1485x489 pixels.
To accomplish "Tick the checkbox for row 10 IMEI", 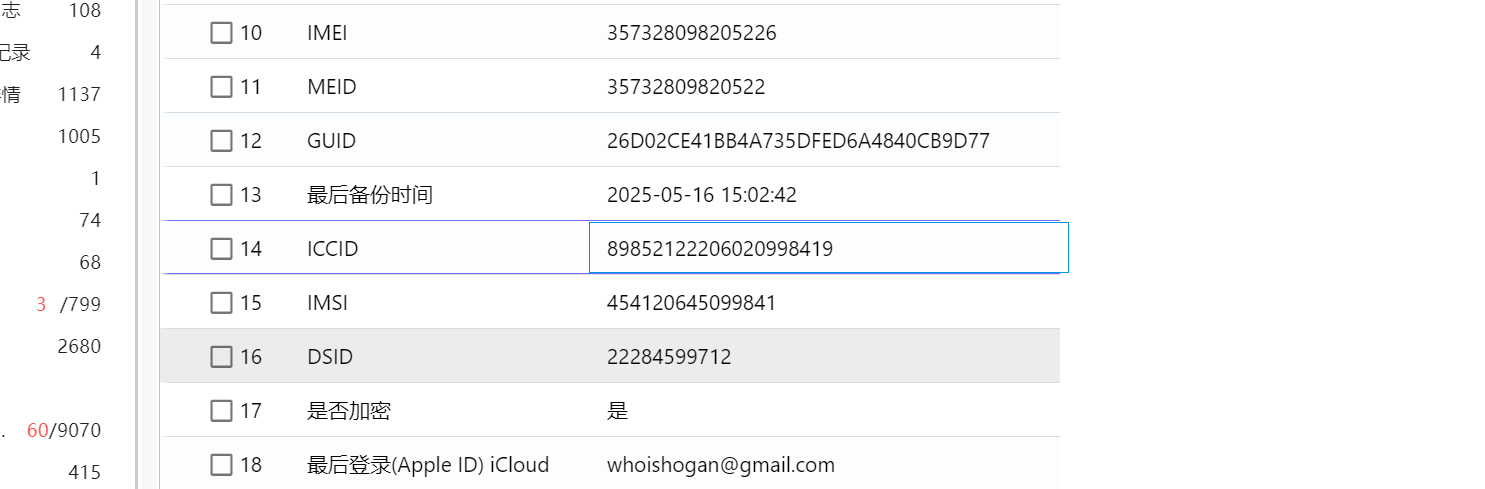I will 221,33.
